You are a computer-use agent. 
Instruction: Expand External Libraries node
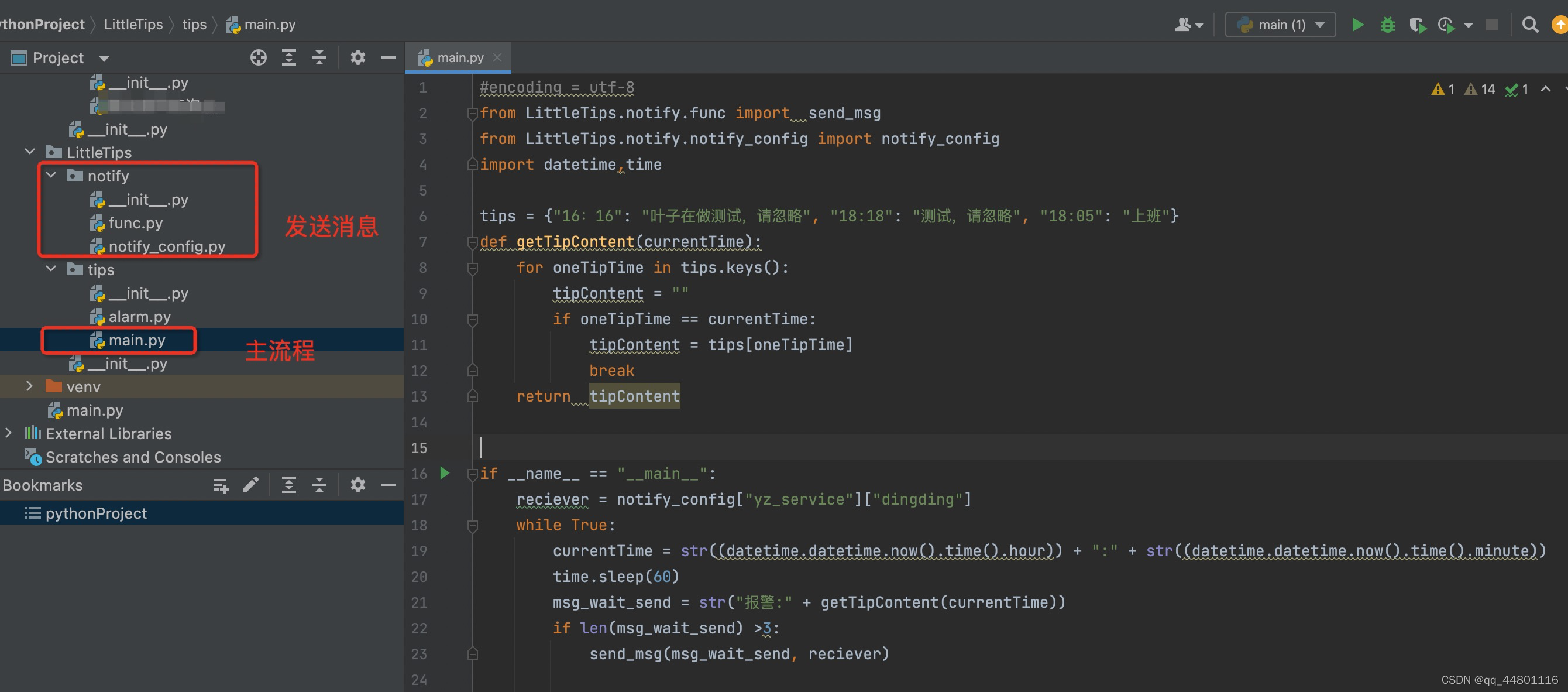[8, 433]
